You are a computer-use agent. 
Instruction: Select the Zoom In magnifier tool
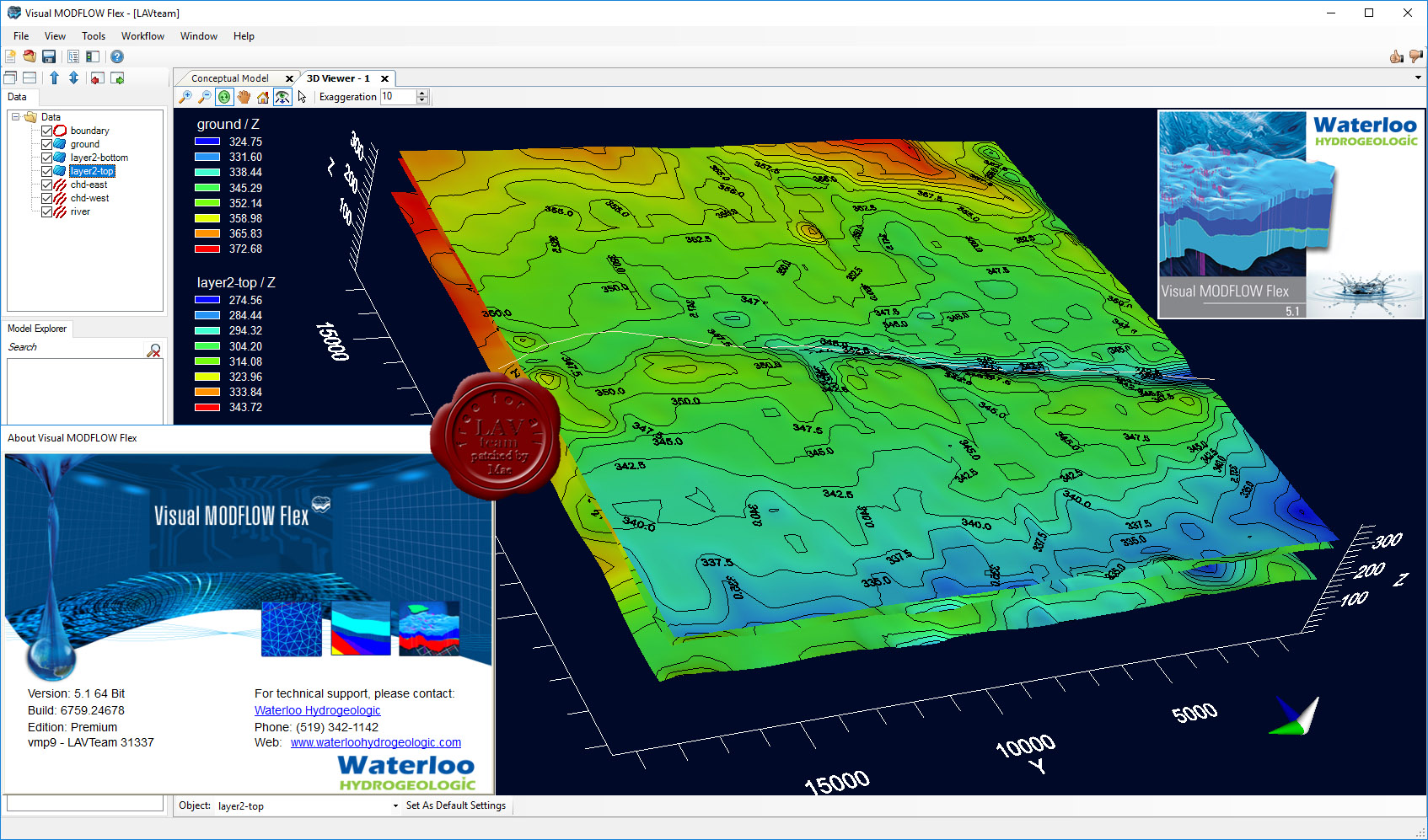point(185,97)
